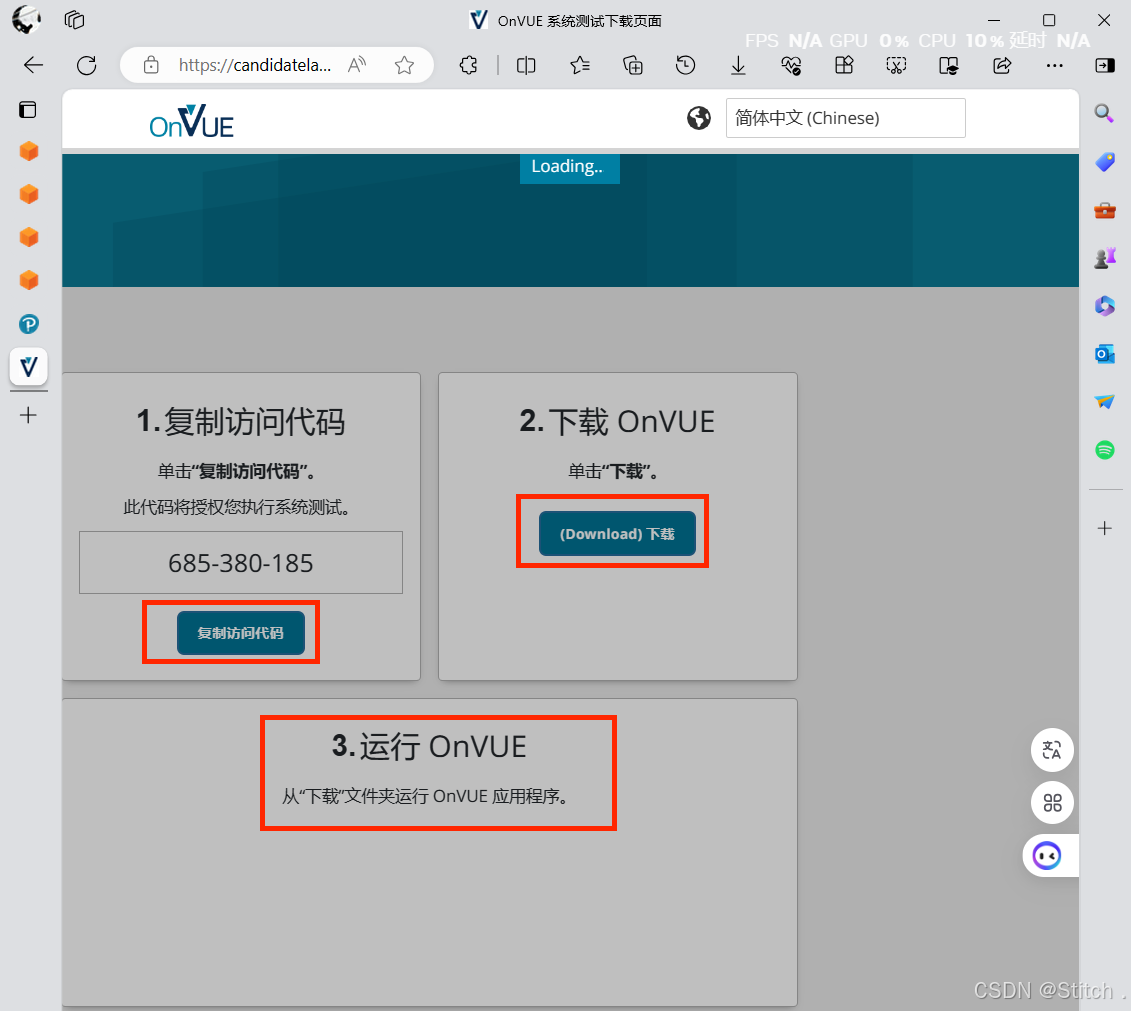Click the heading 2.下载 OnVUE
The image size is (1131, 1011).
coord(617,421)
